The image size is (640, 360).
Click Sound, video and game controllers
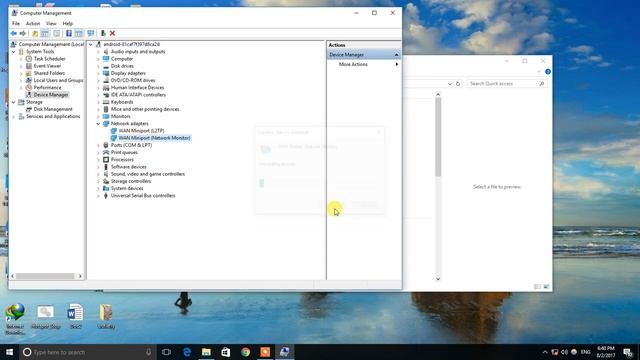coord(148,174)
